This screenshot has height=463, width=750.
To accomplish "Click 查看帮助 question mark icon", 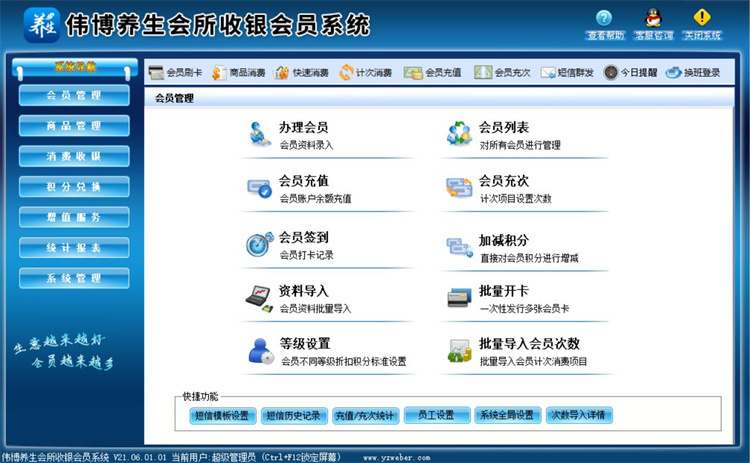I will 604,18.
